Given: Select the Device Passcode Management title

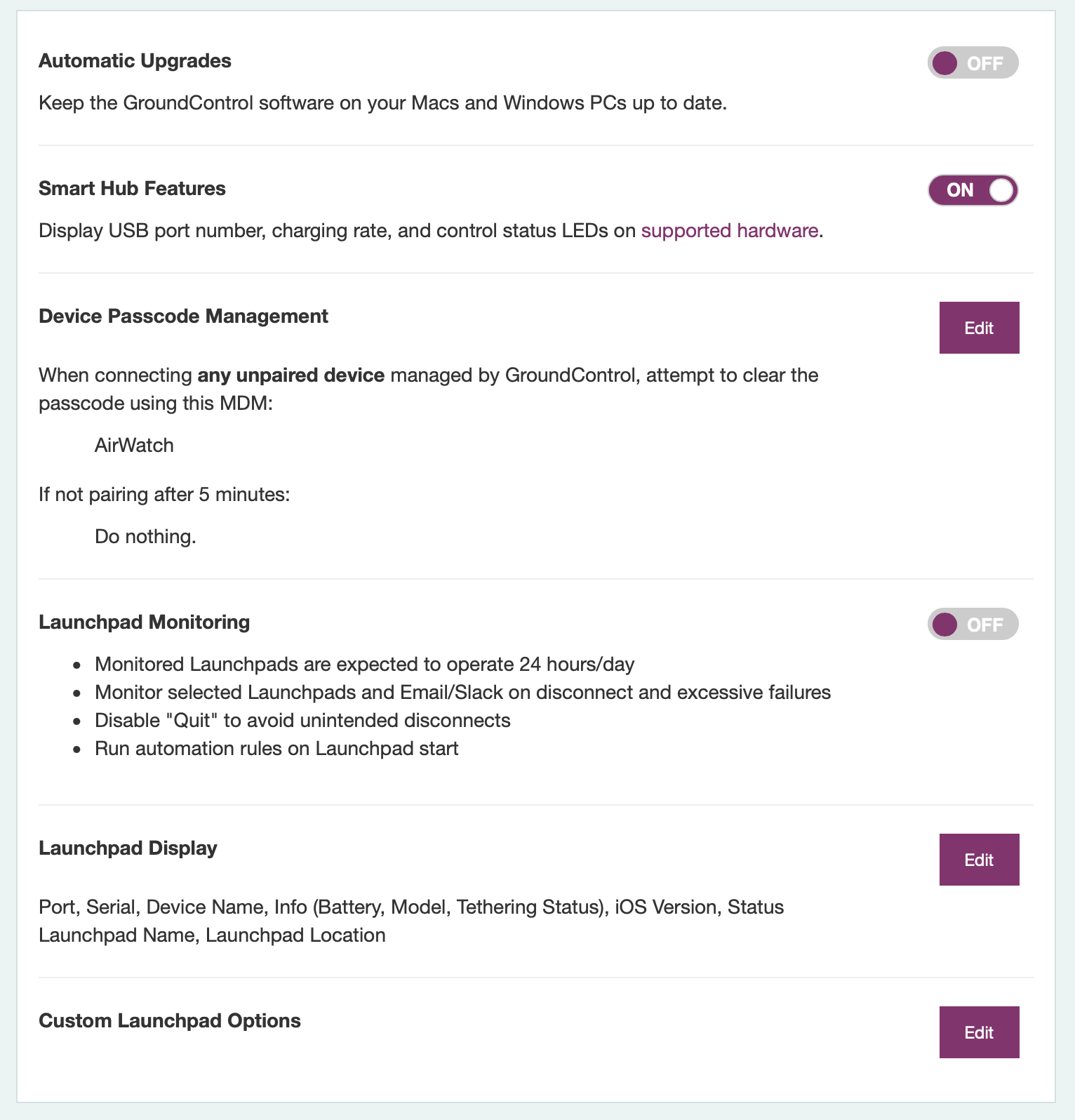Looking at the screenshot, I should click(183, 316).
